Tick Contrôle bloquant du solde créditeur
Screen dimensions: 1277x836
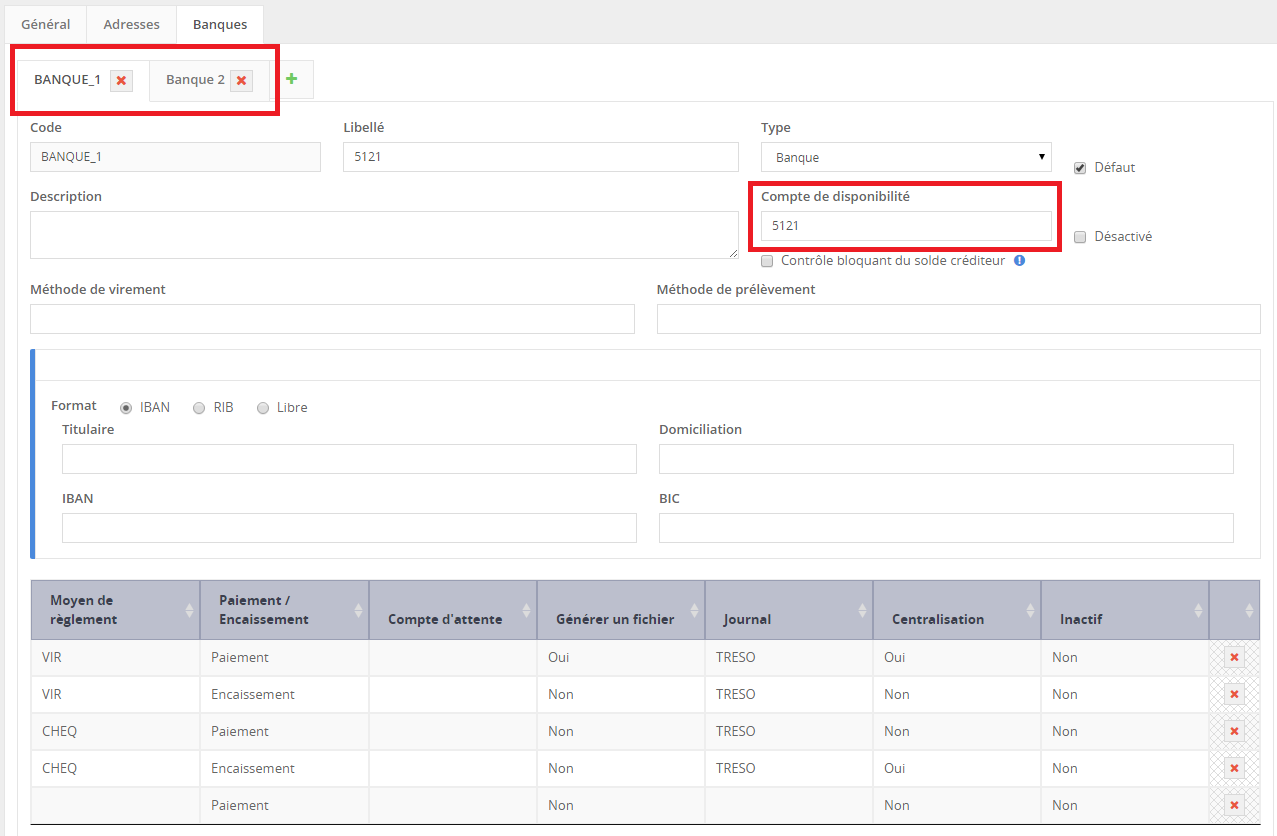pos(767,261)
